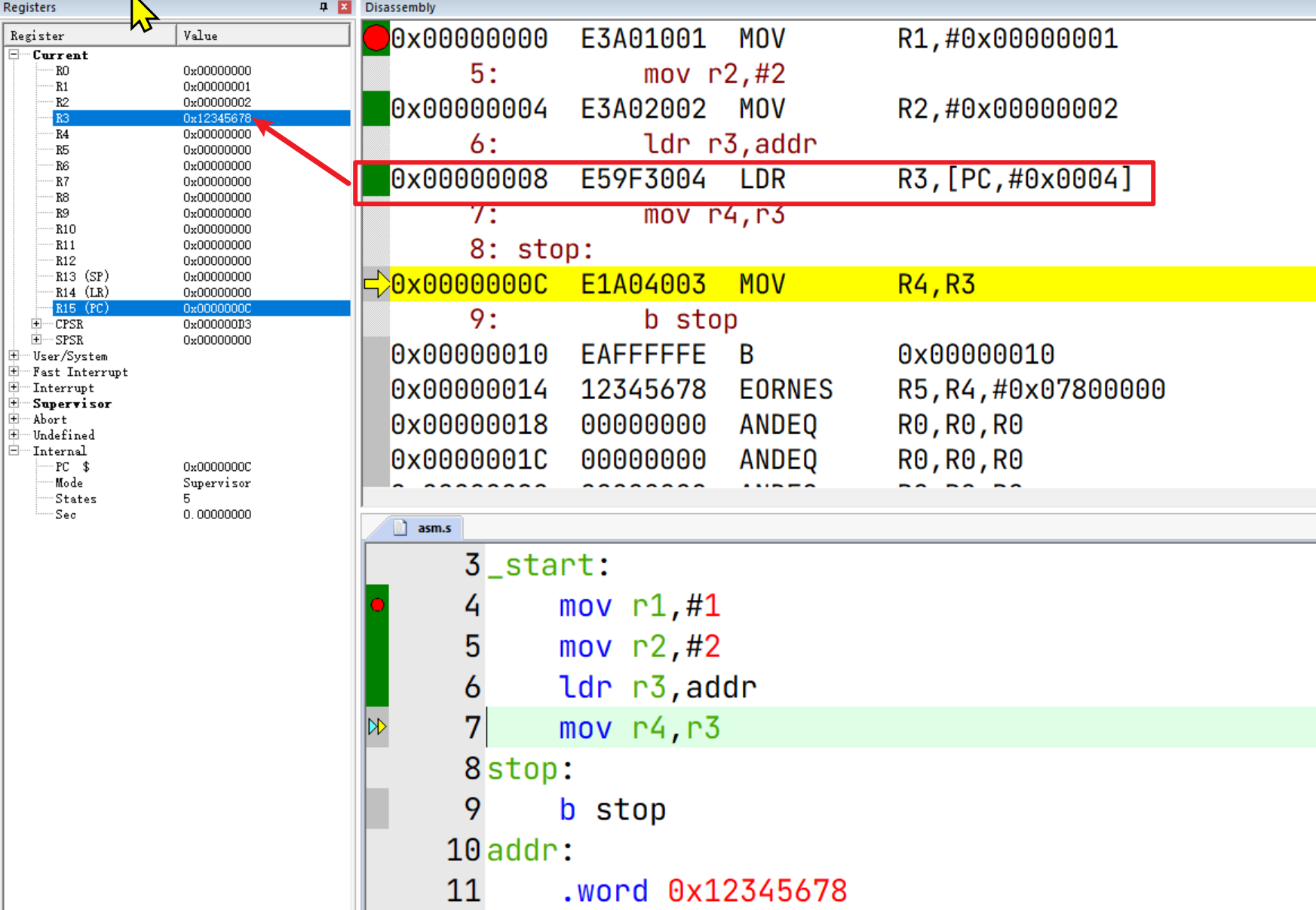Image resolution: width=1316 pixels, height=910 pixels.
Task: Click the Disassembly panel title bar
Action: click(839, 8)
